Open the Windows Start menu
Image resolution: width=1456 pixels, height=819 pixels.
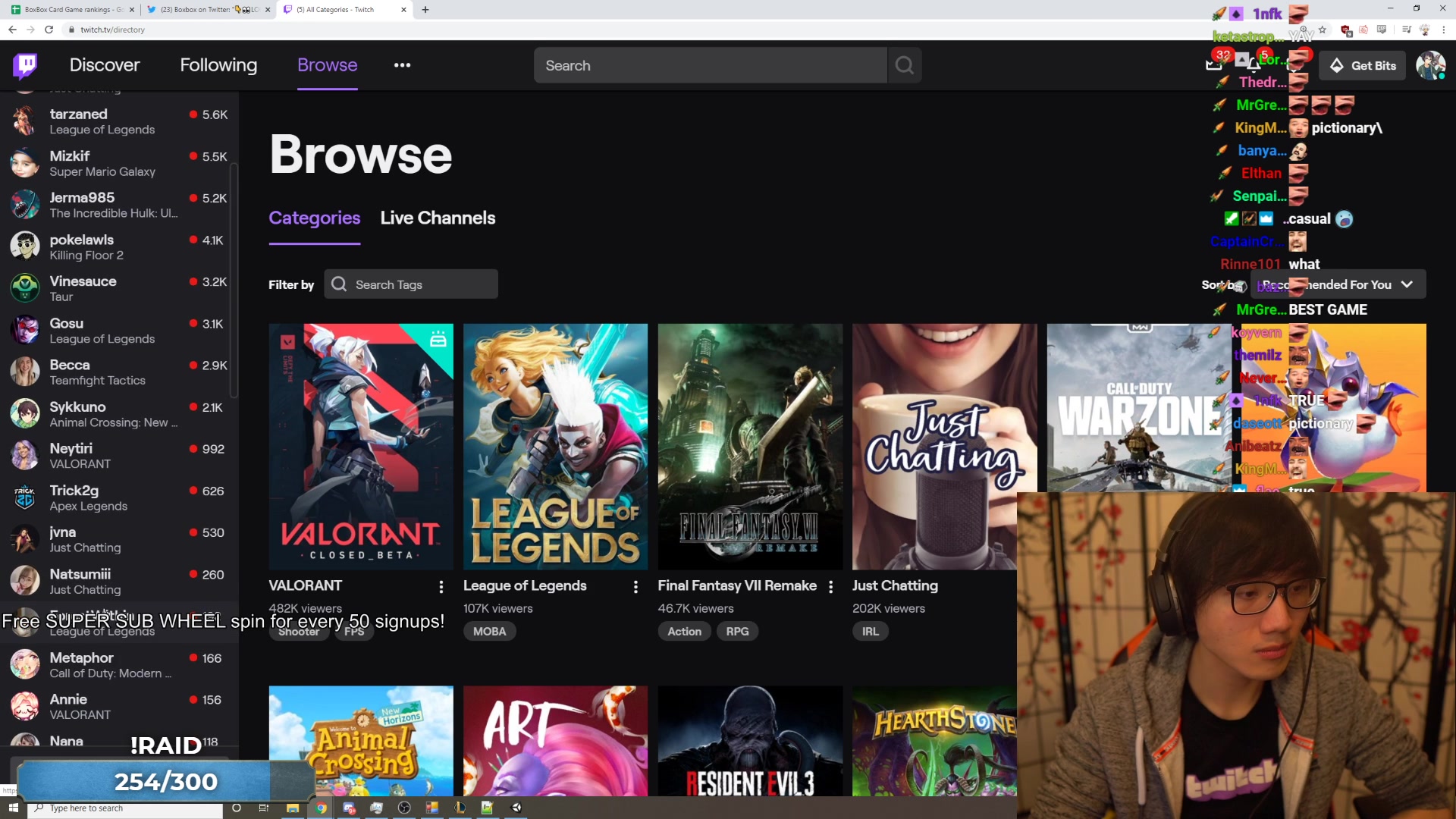pos(13,808)
